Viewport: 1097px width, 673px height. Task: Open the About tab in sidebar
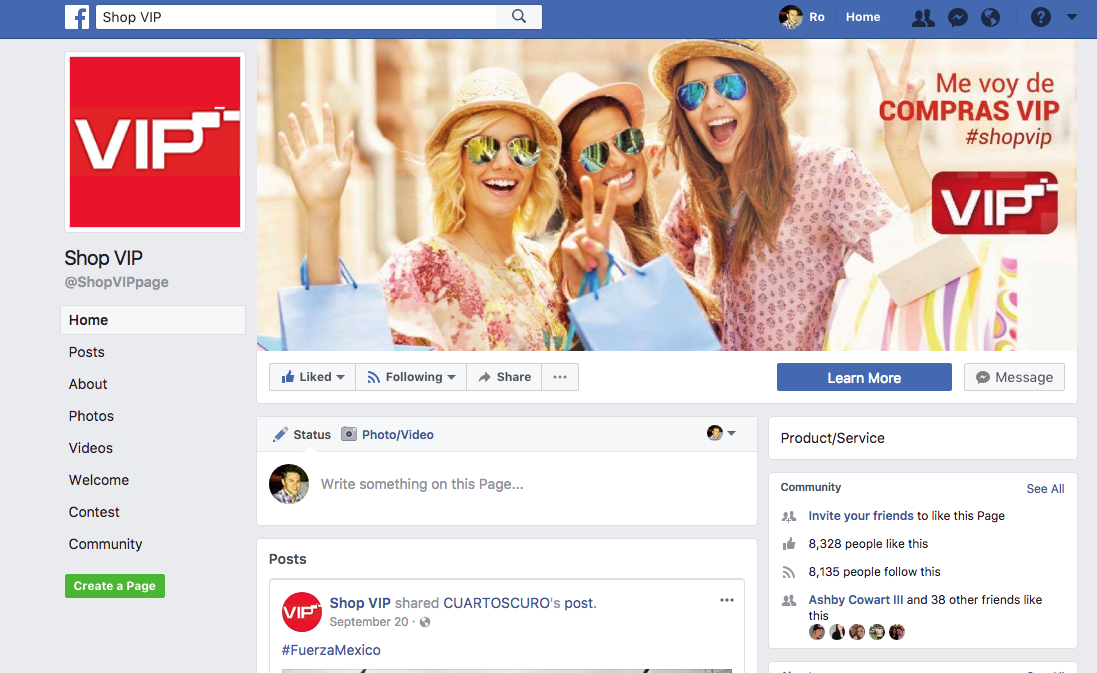click(x=87, y=384)
